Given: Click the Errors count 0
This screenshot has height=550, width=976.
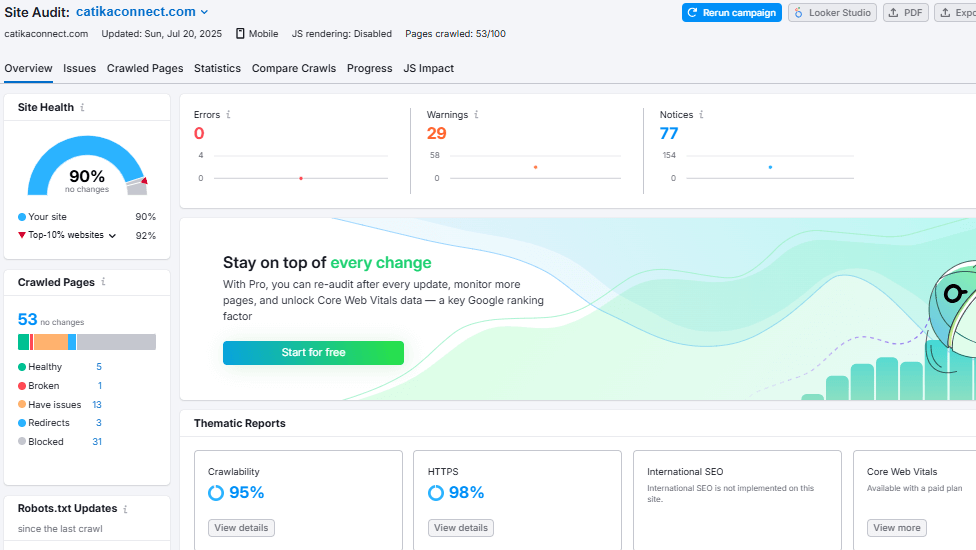Looking at the screenshot, I should tap(199, 133).
